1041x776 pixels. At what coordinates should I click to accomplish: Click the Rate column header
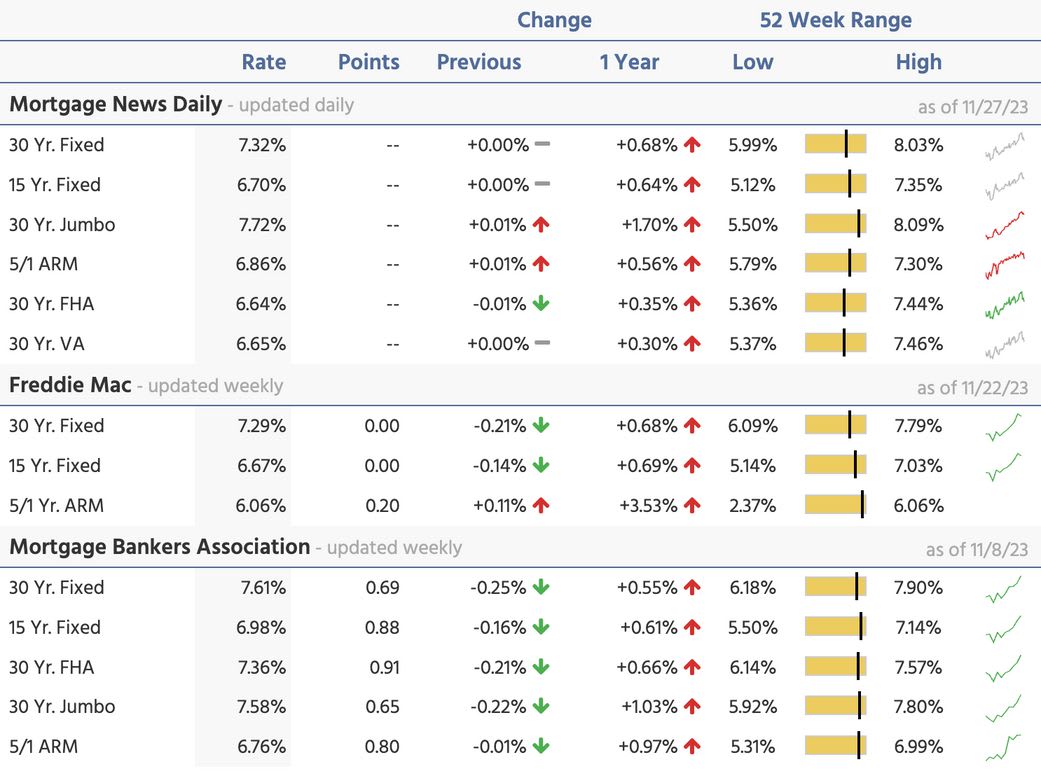pos(264,62)
